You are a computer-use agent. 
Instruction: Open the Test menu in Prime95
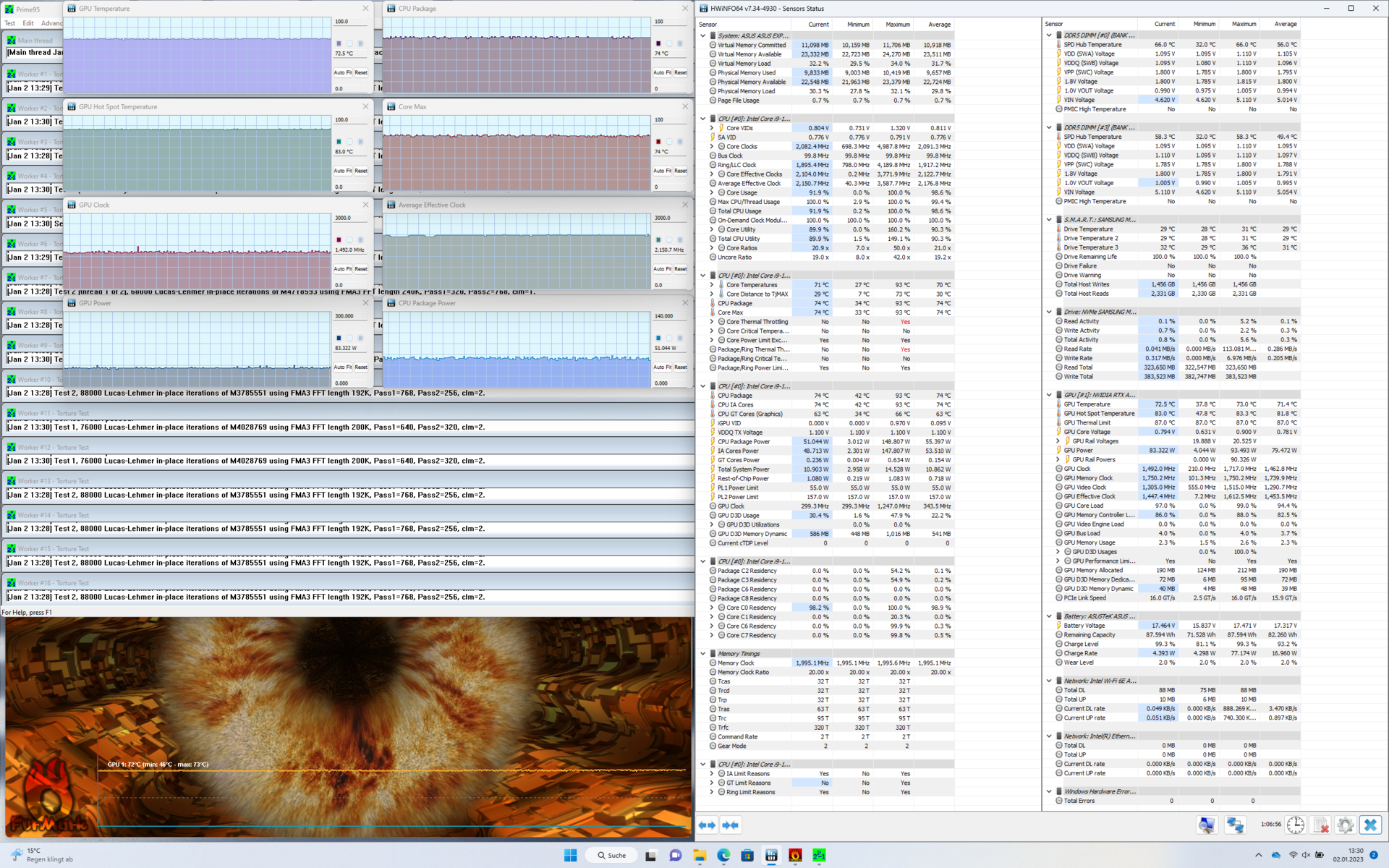10,23
